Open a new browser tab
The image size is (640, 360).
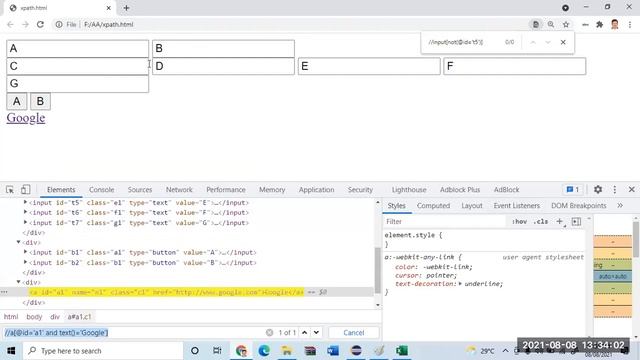point(126,8)
